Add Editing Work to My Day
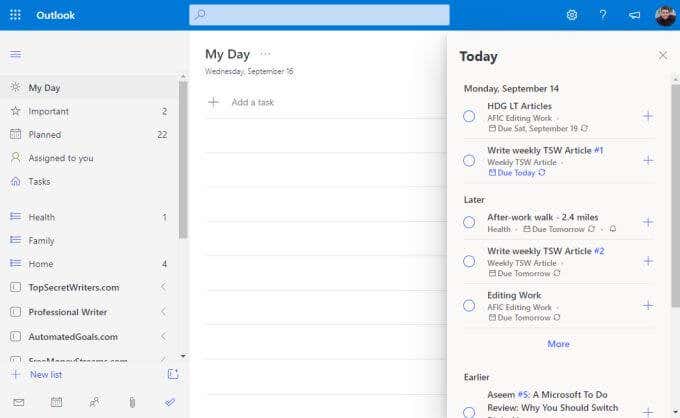Viewport: 680px width, 418px height. point(648,305)
